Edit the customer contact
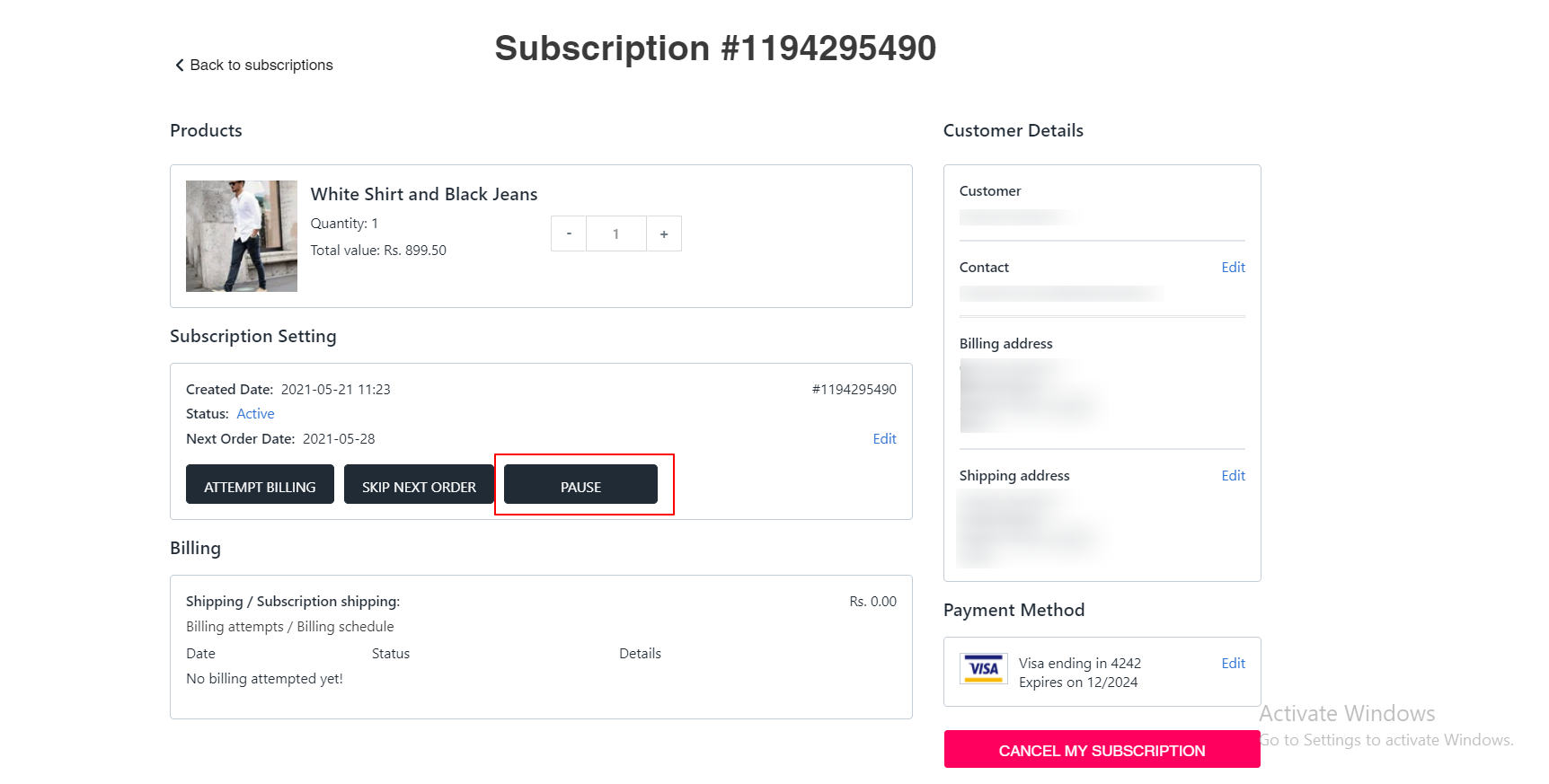Image resolution: width=1549 pixels, height=784 pixels. tap(1233, 267)
